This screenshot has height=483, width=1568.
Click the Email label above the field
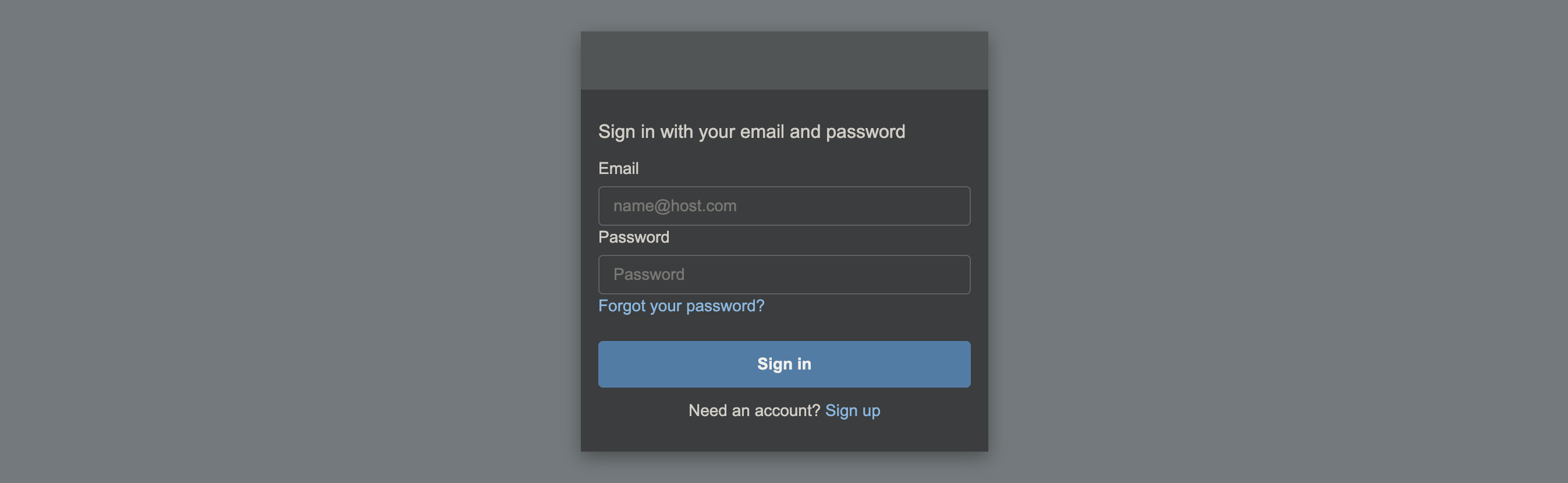pos(619,169)
